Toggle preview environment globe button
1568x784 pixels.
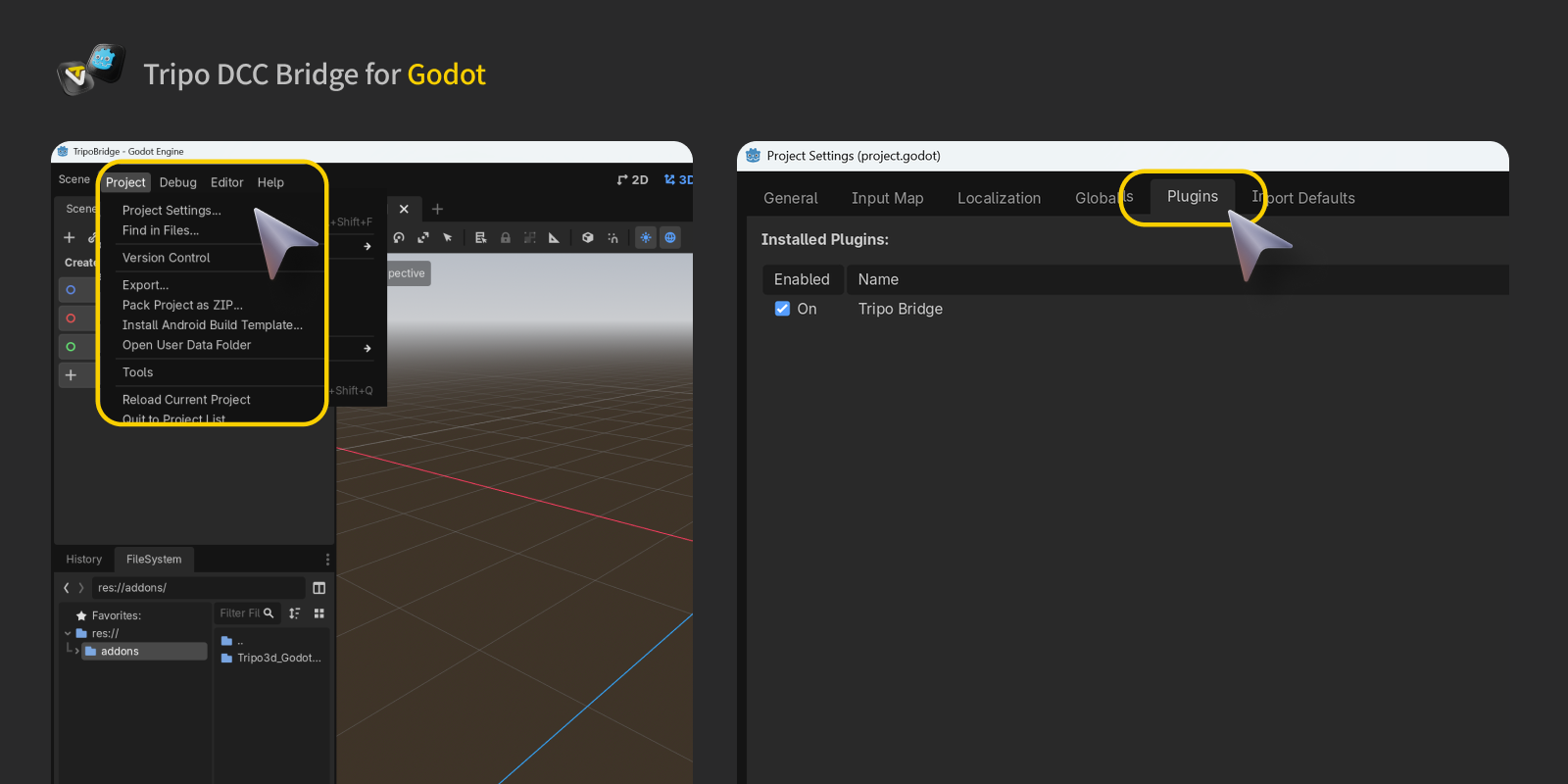(670, 238)
